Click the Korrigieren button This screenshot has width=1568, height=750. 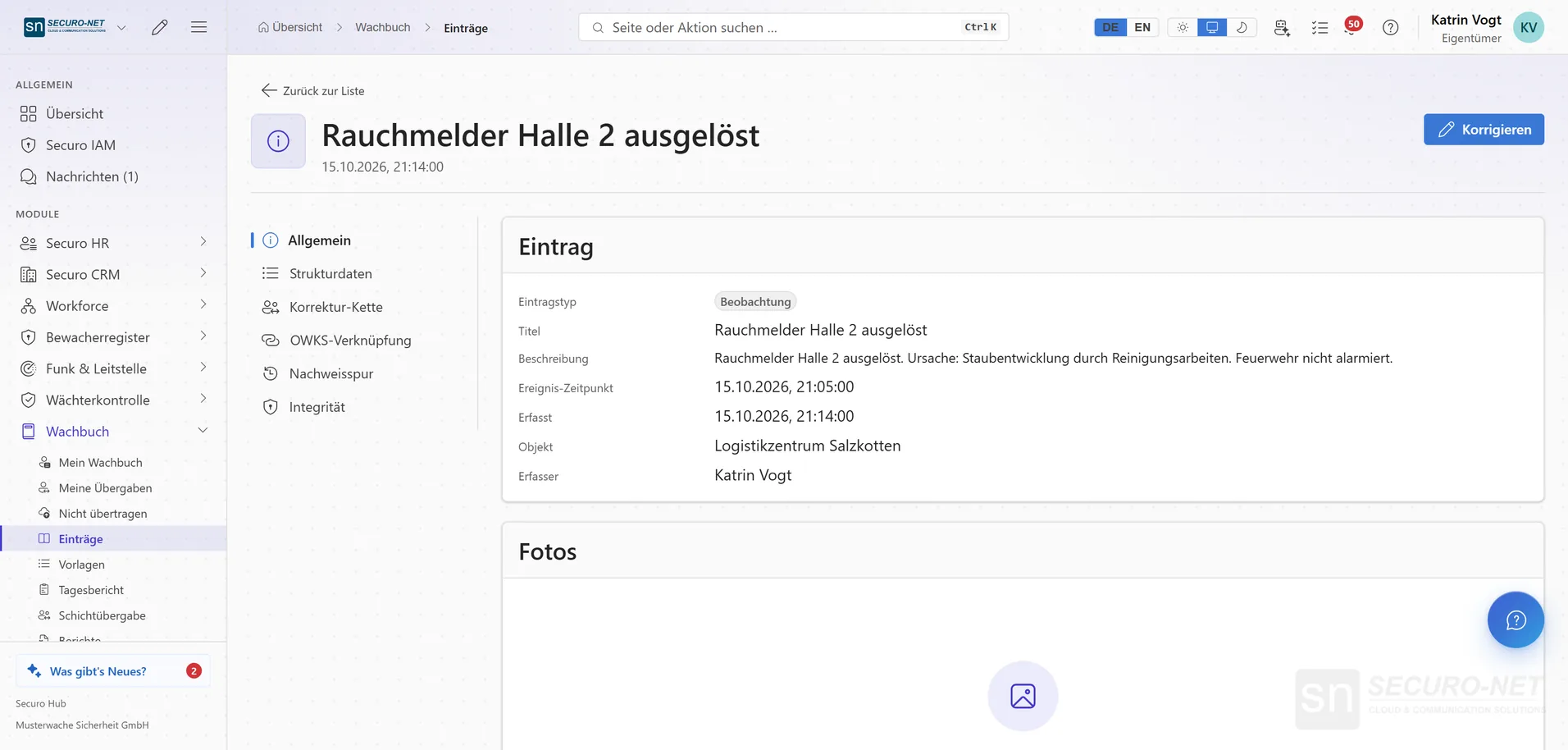[1484, 130]
